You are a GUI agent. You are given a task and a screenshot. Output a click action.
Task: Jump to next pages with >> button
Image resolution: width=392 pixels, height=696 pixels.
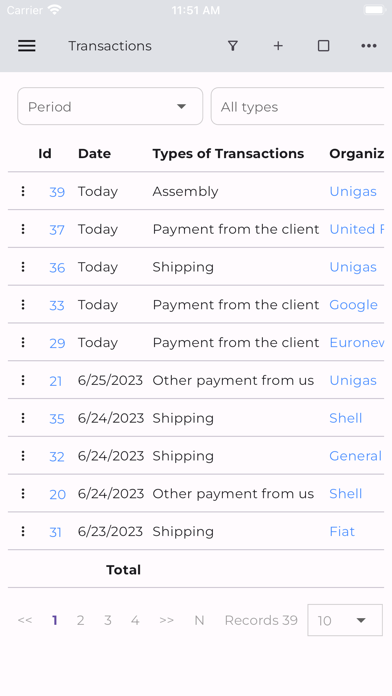click(166, 620)
